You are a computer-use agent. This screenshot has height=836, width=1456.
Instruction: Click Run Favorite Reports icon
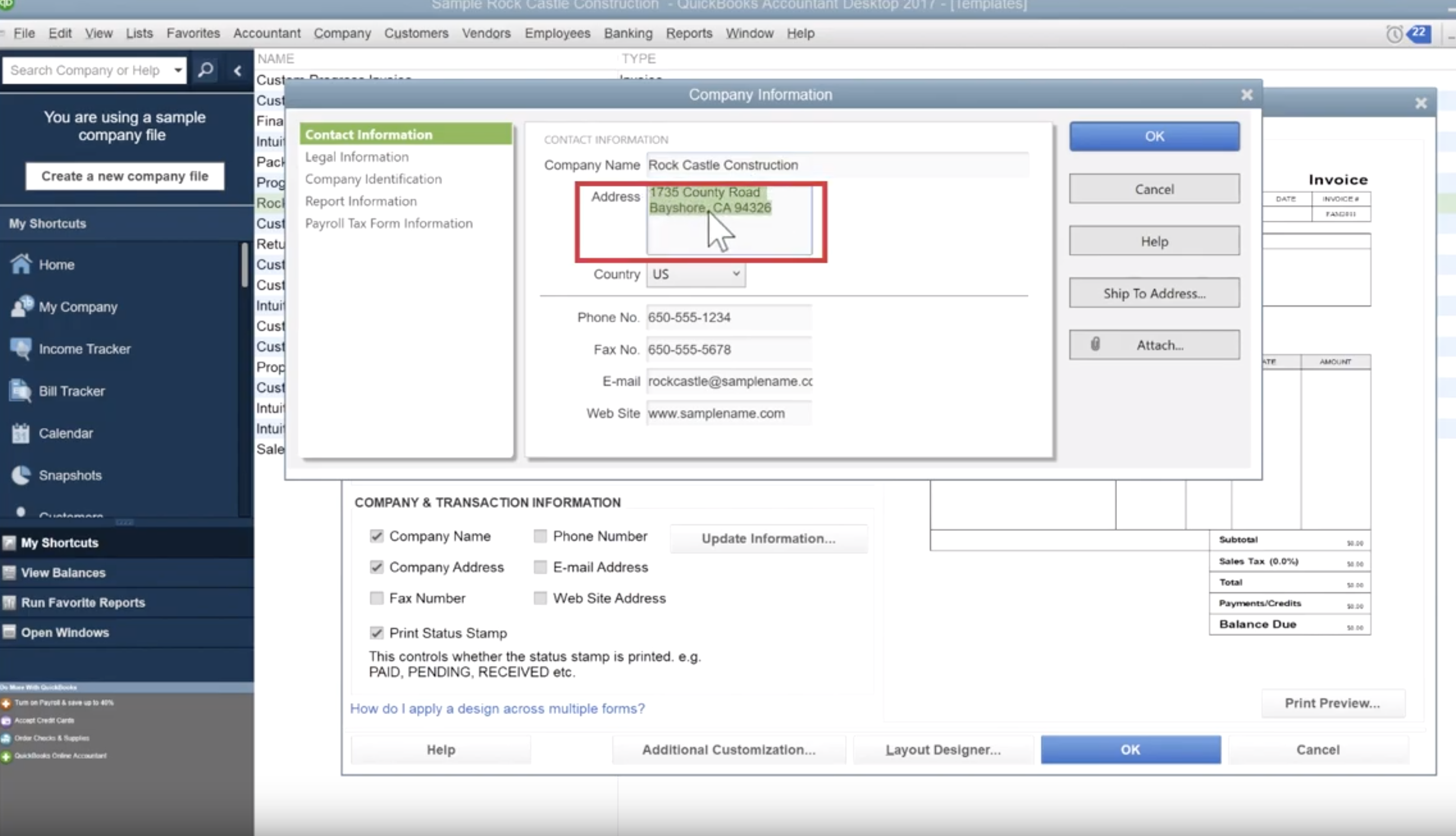[9, 602]
